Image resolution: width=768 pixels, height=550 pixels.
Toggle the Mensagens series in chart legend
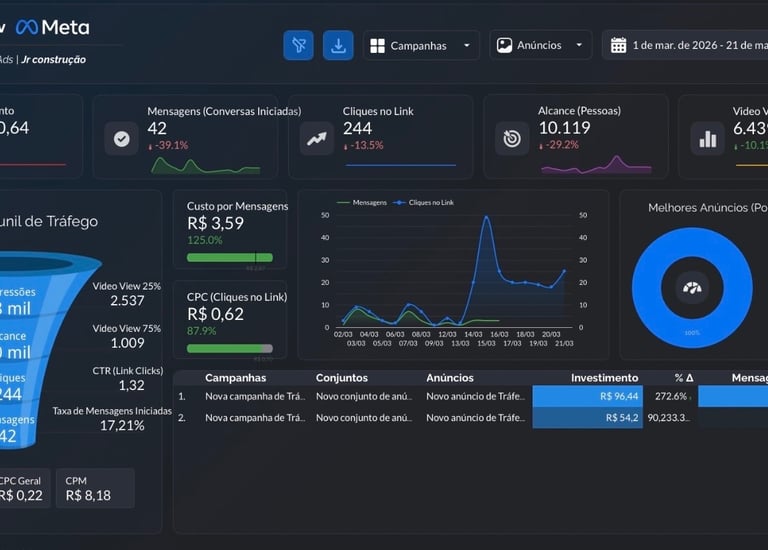[362, 202]
